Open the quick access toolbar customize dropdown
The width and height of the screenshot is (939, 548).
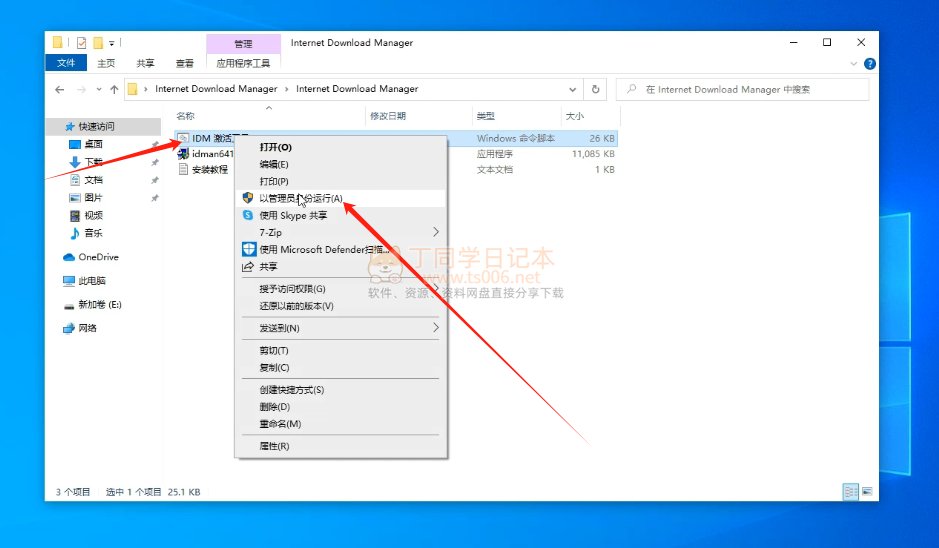111,43
